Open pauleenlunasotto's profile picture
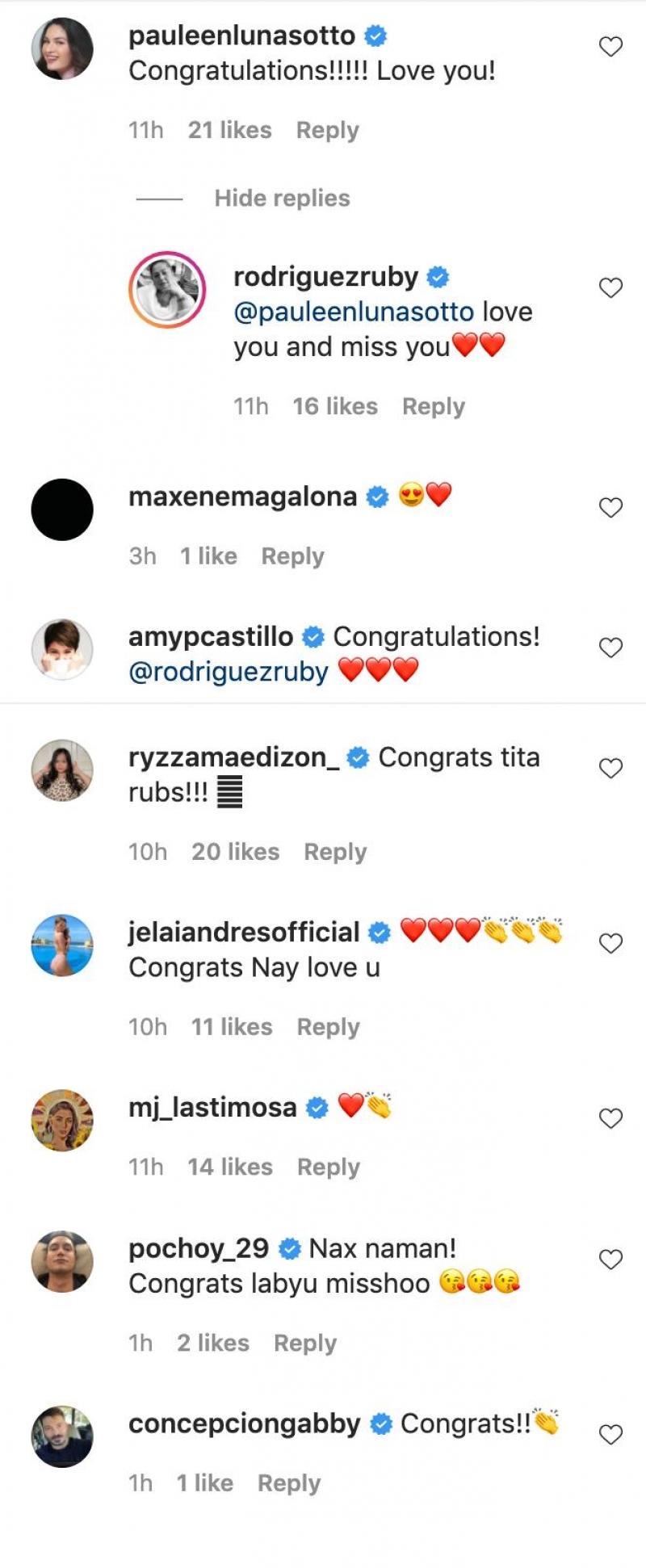The width and height of the screenshot is (646, 1568). (x=62, y=48)
